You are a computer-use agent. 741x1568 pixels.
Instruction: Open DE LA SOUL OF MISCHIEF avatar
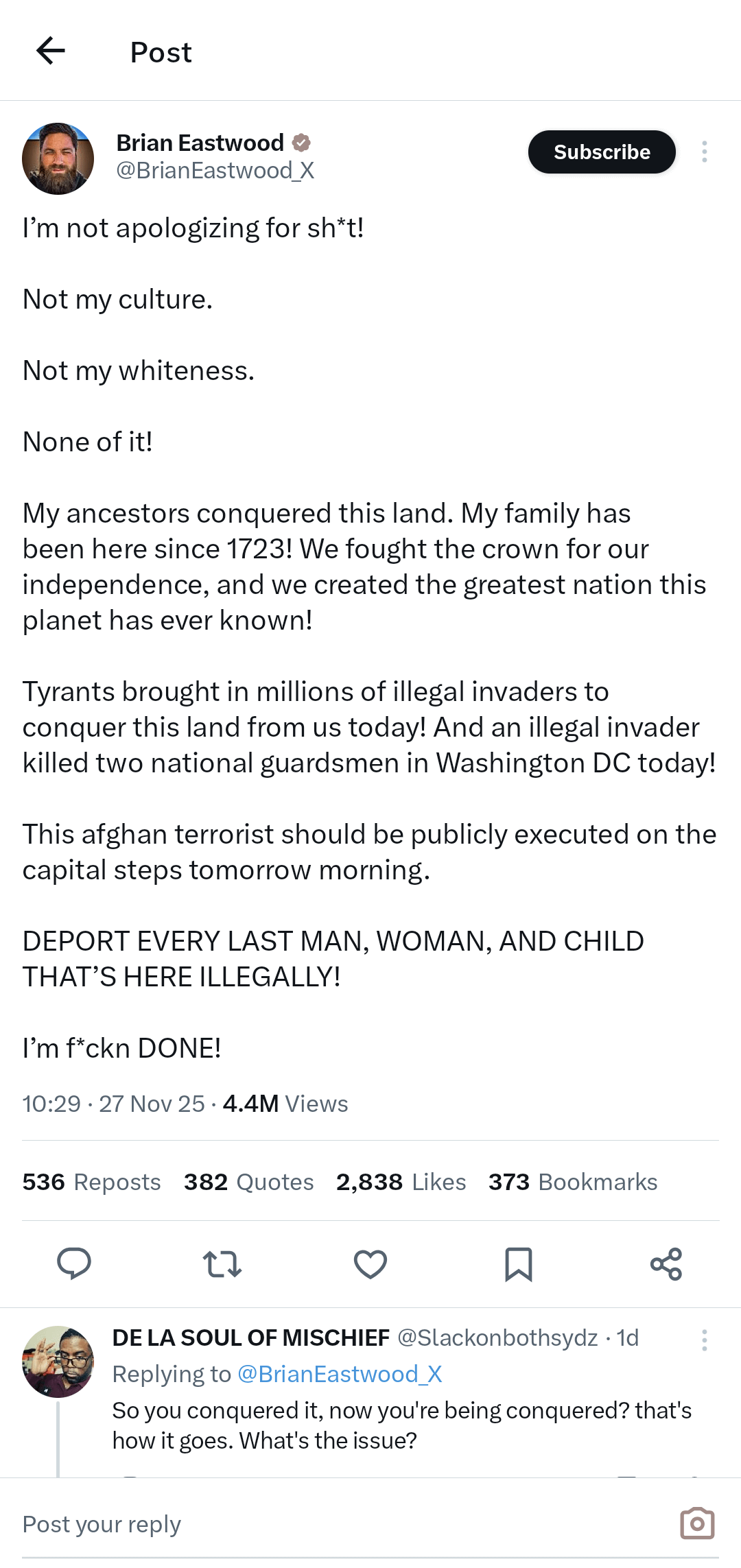tap(58, 1362)
